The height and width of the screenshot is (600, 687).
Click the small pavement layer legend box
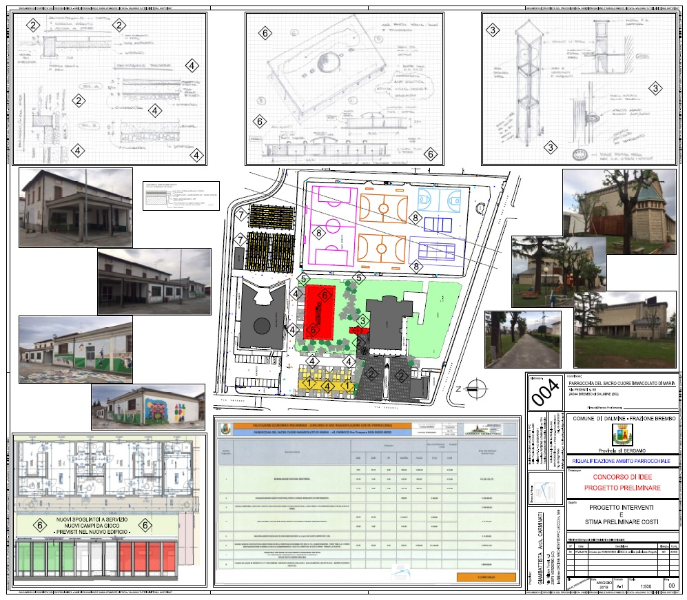pyautogui.click(x=181, y=196)
